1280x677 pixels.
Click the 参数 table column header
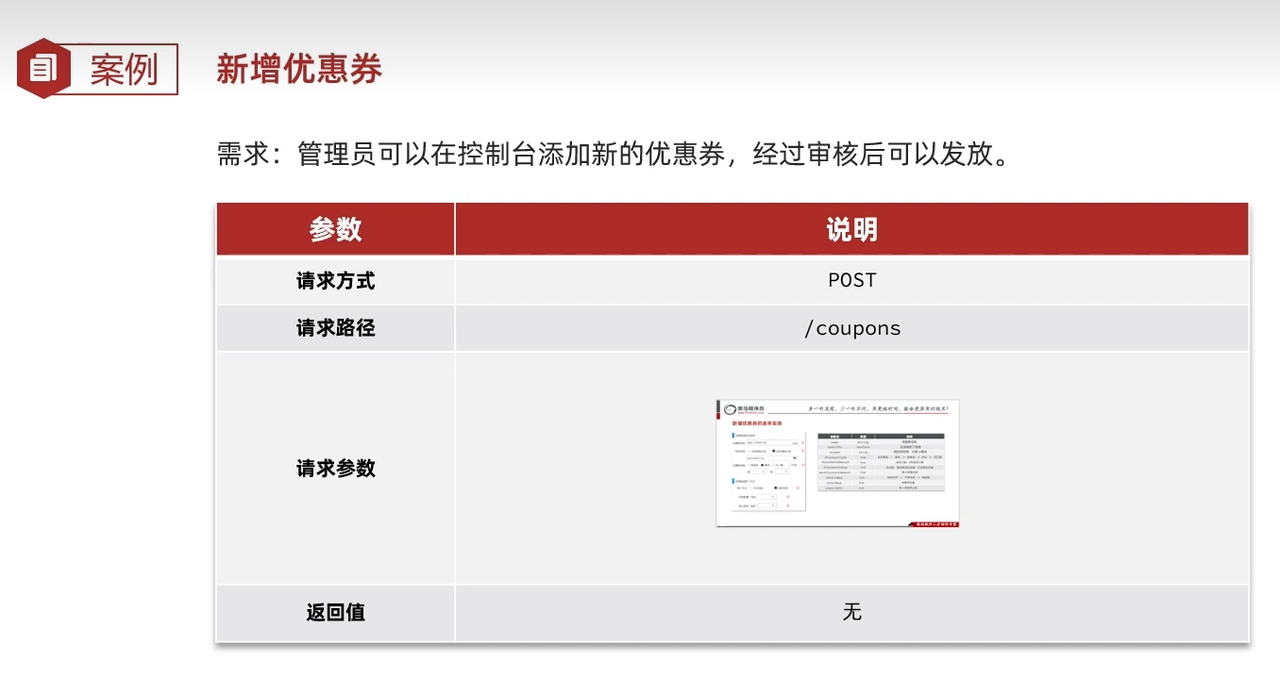coord(335,229)
